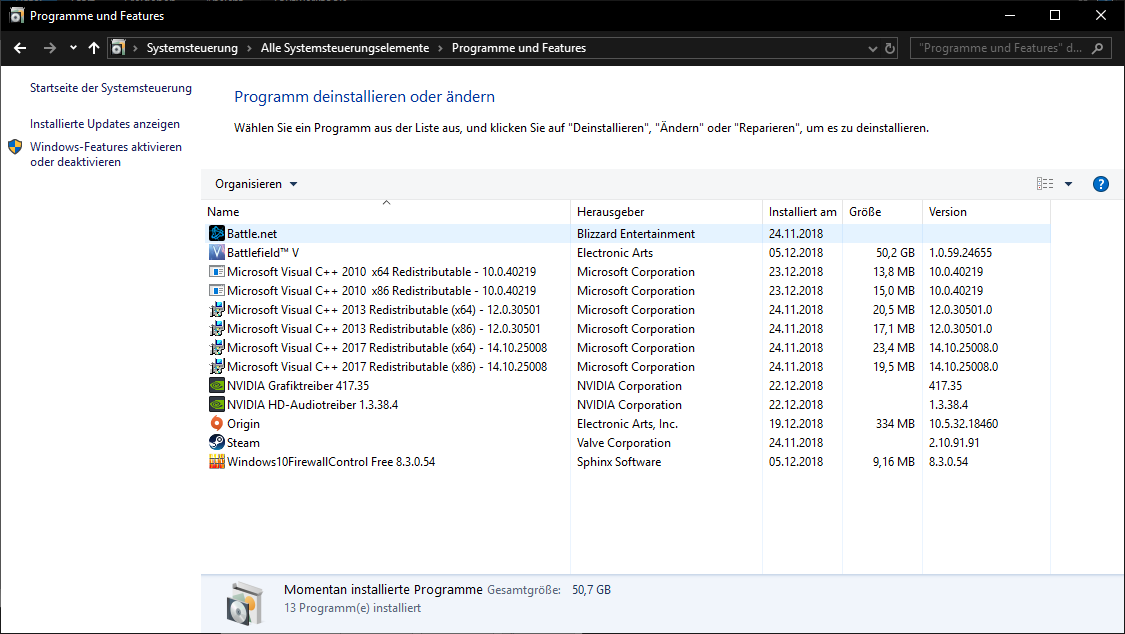
Task: Click Programme und Features breadcrumb
Action: point(519,48)
